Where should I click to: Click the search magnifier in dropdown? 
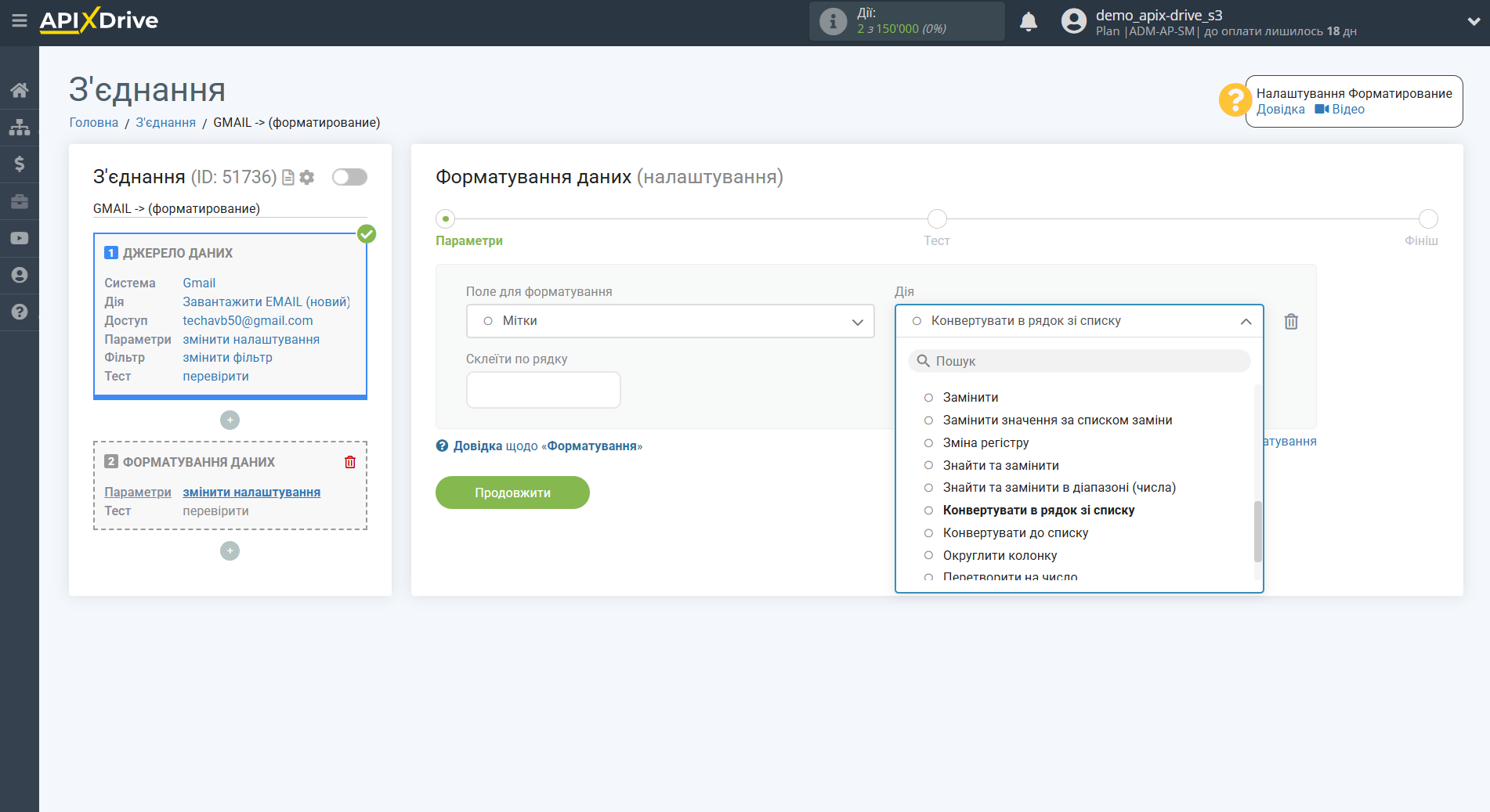point(924,361)
